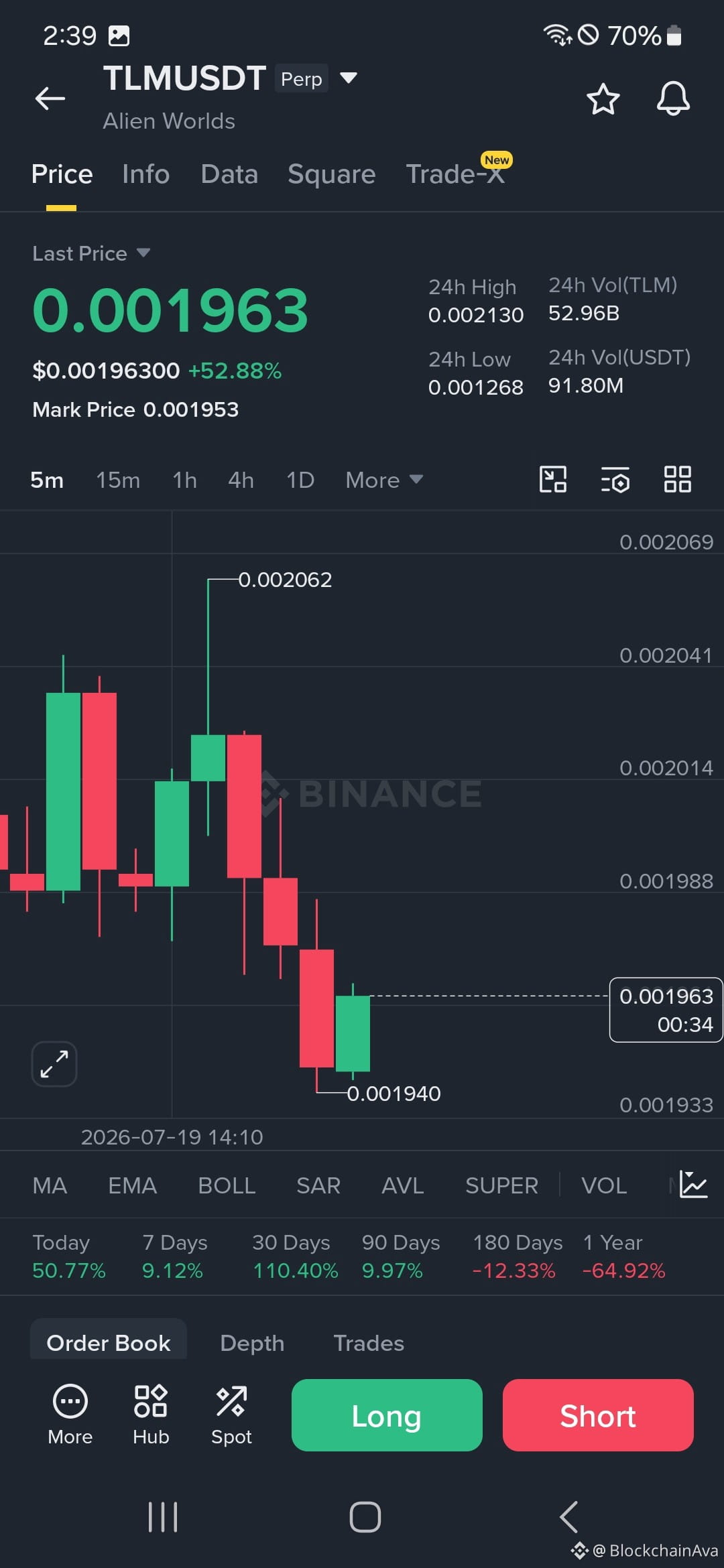The height and width of the screenshot is (1568, 724).
Task: Tap the 24h Vol(TLM) 52.96B value
Action: (584, 313)
